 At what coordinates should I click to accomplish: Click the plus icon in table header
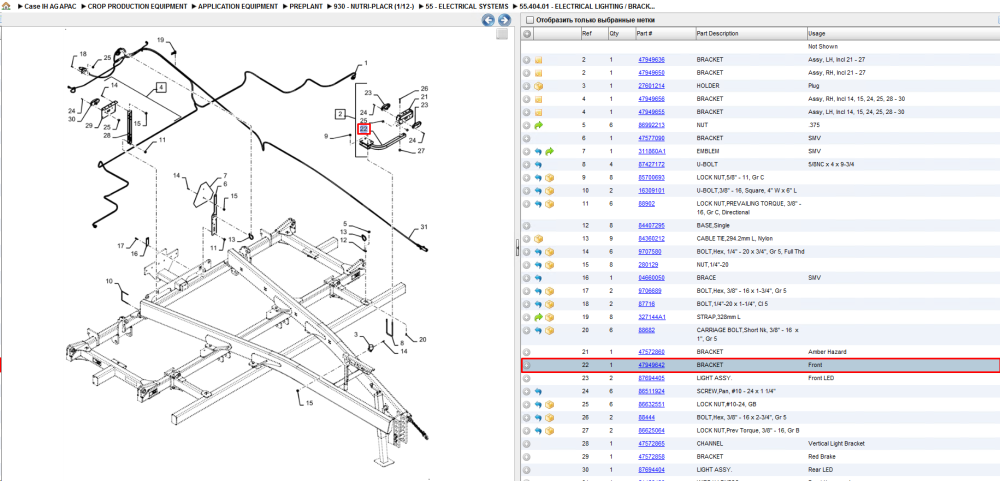[527, 33]
